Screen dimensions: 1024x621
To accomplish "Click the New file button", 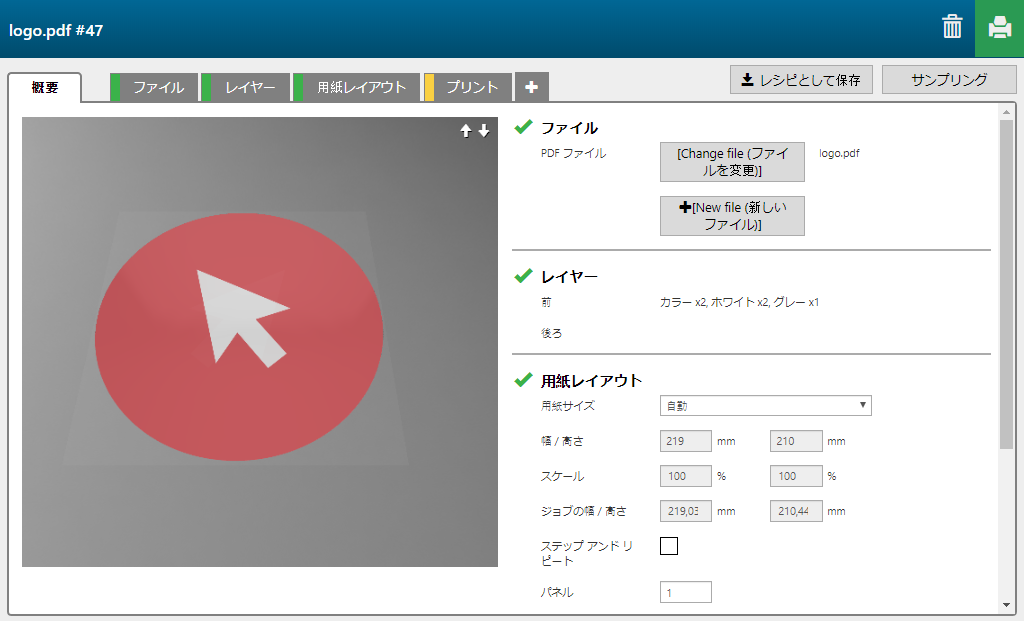I will pos(732,216).
